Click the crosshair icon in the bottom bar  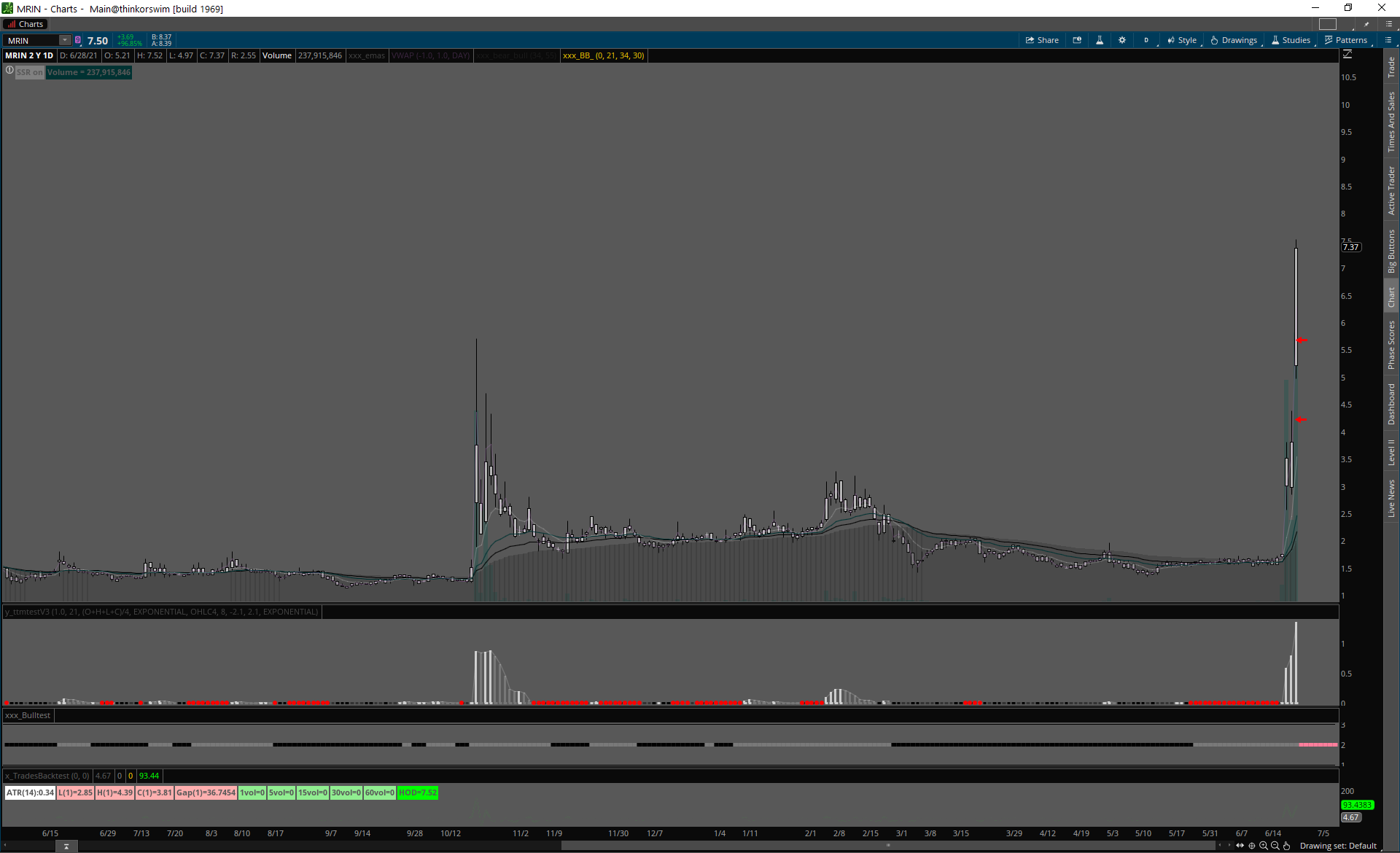[1252, 846]
